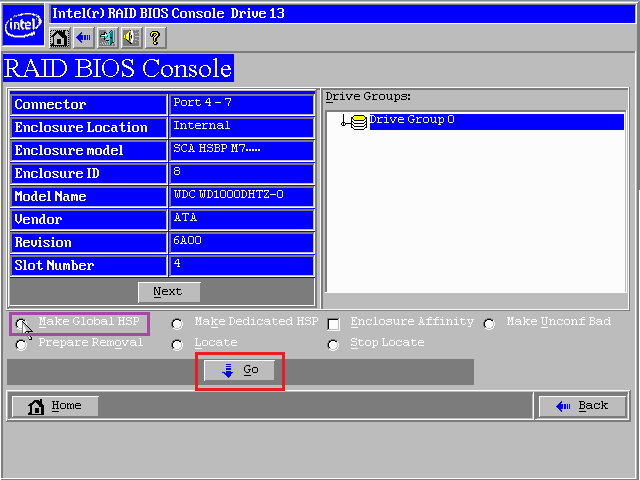Click the Vendor value ATA
This screenshot has width=640, height=480.
tap(241, 220)
